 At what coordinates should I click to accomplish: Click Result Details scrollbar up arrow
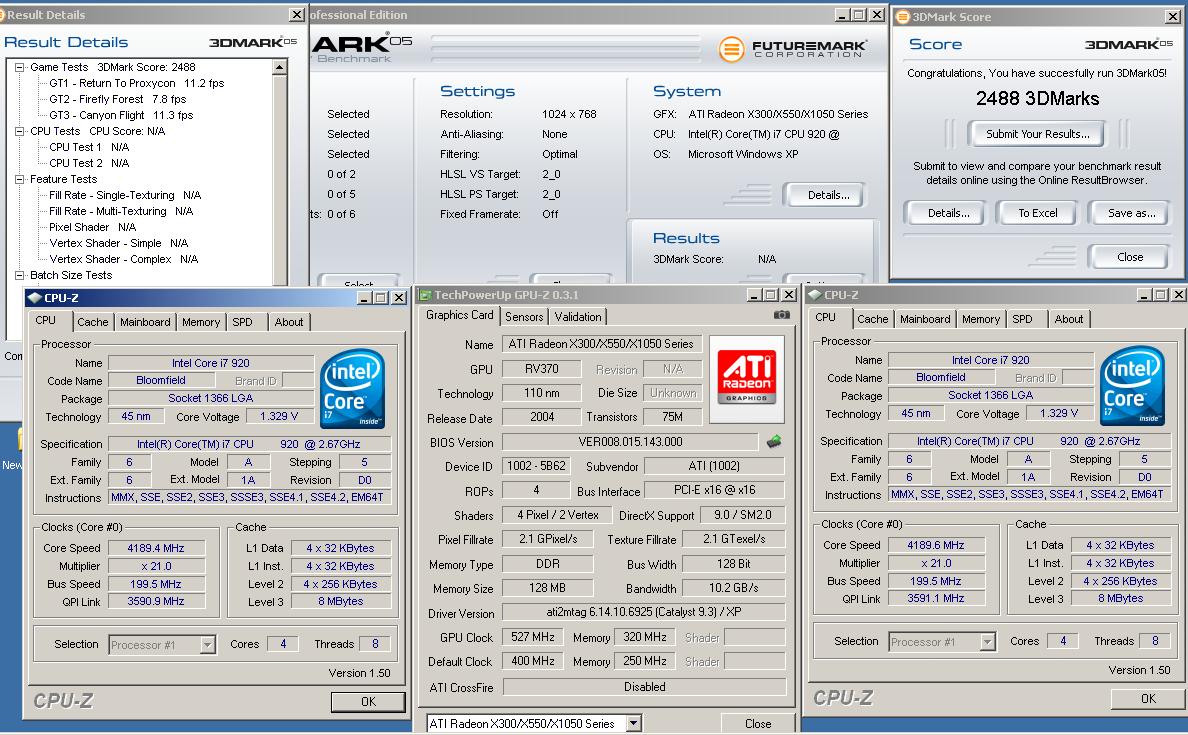(280, 67)
